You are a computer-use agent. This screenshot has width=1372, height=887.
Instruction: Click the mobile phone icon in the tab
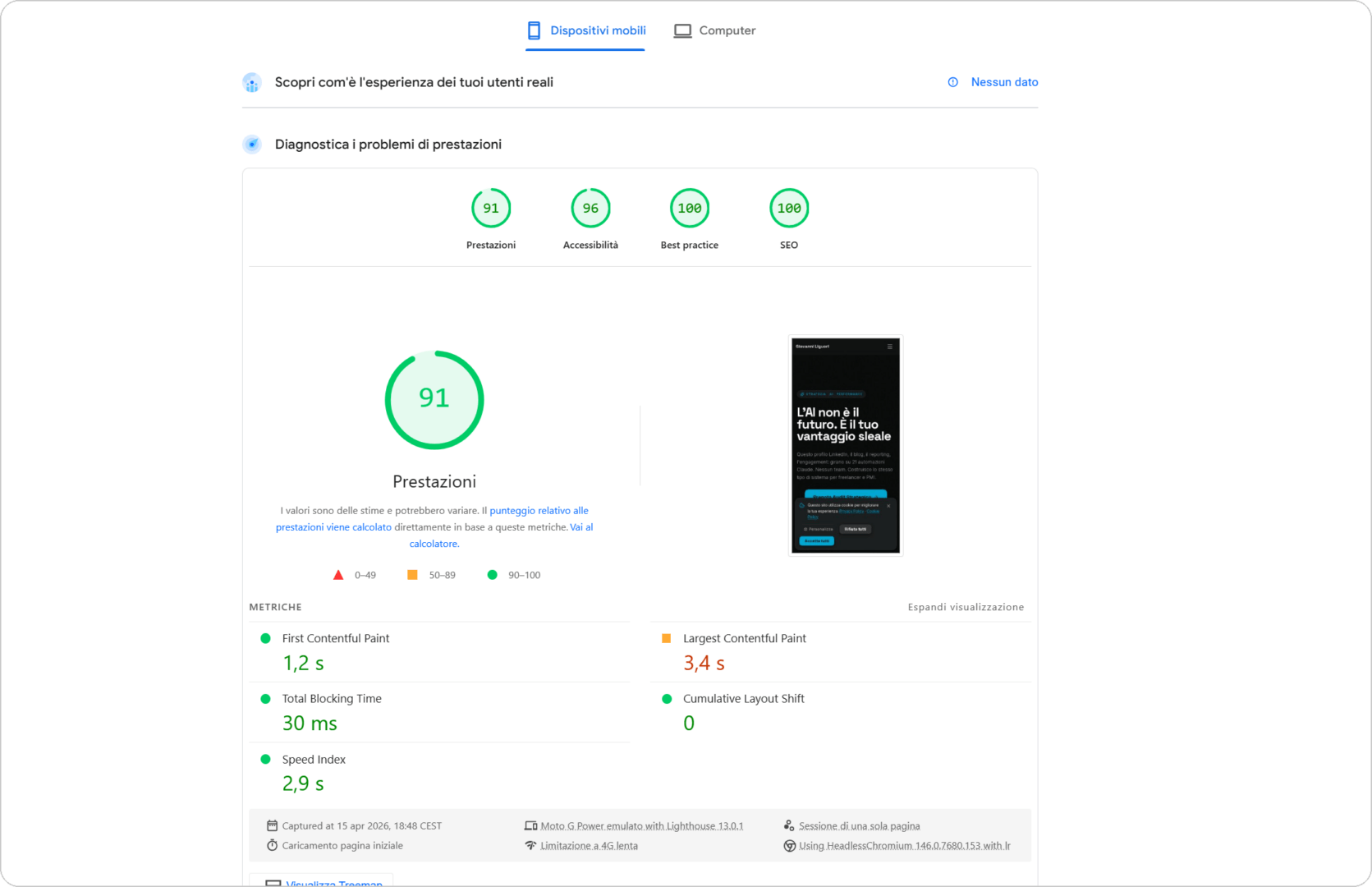coord(534,30)
